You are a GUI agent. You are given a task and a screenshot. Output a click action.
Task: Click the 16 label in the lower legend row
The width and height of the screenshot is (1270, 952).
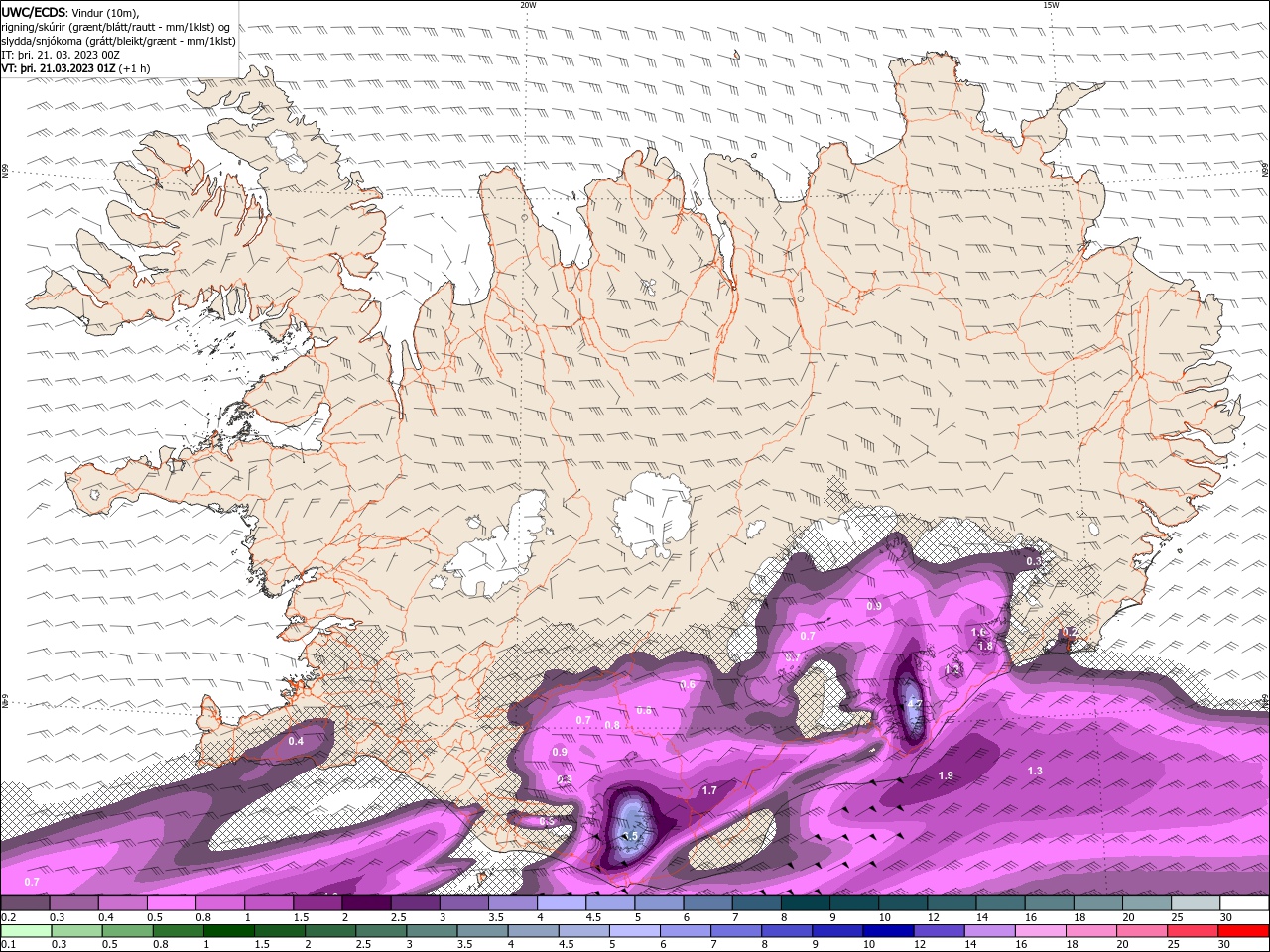1021,944
